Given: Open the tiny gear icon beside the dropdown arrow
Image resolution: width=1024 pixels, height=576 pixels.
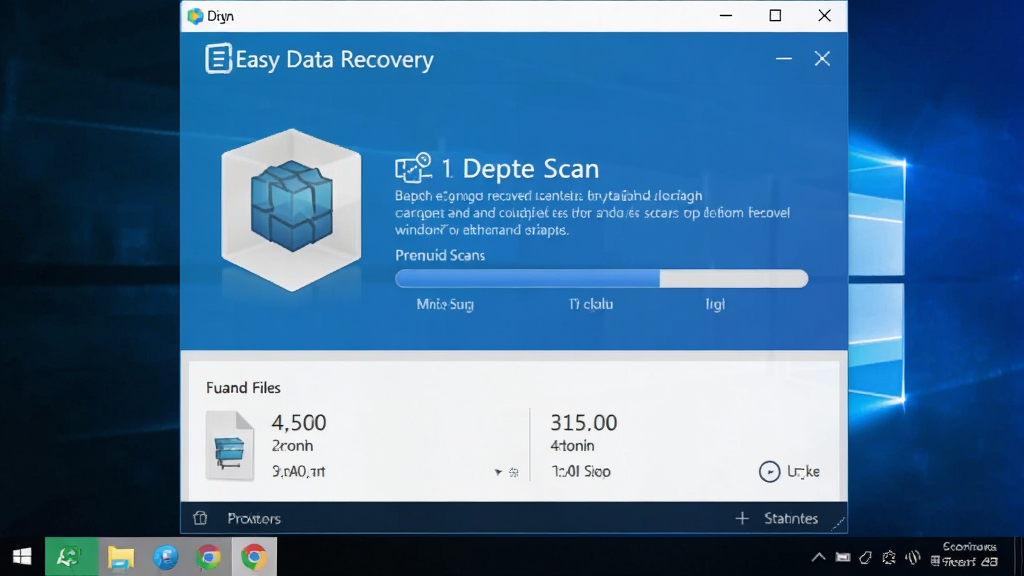Looking at the screenshot, I should (x=514, y=472).
